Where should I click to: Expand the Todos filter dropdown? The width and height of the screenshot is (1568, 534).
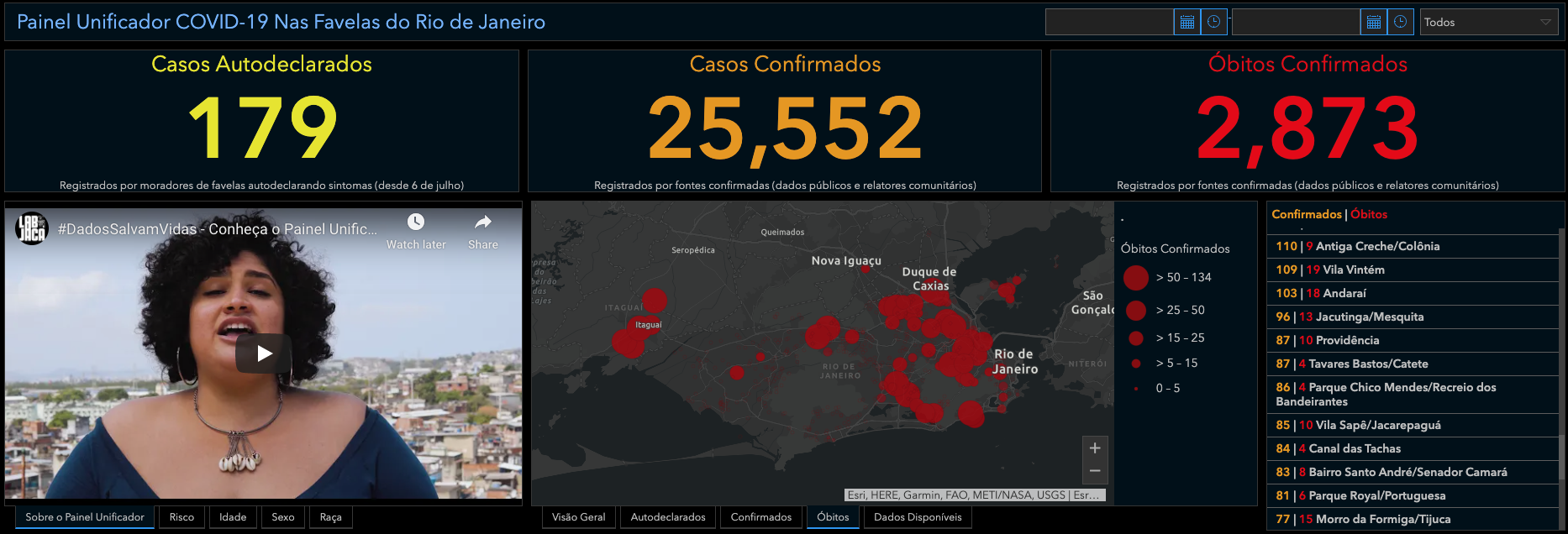1488,23
